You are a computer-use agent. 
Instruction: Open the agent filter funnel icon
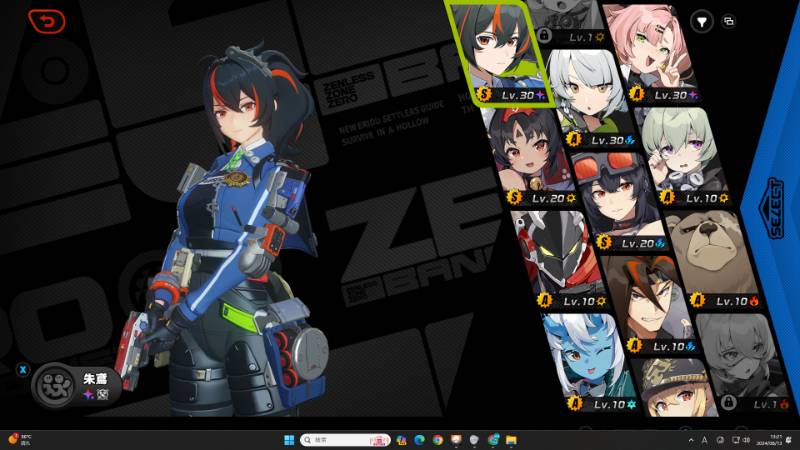702,21
